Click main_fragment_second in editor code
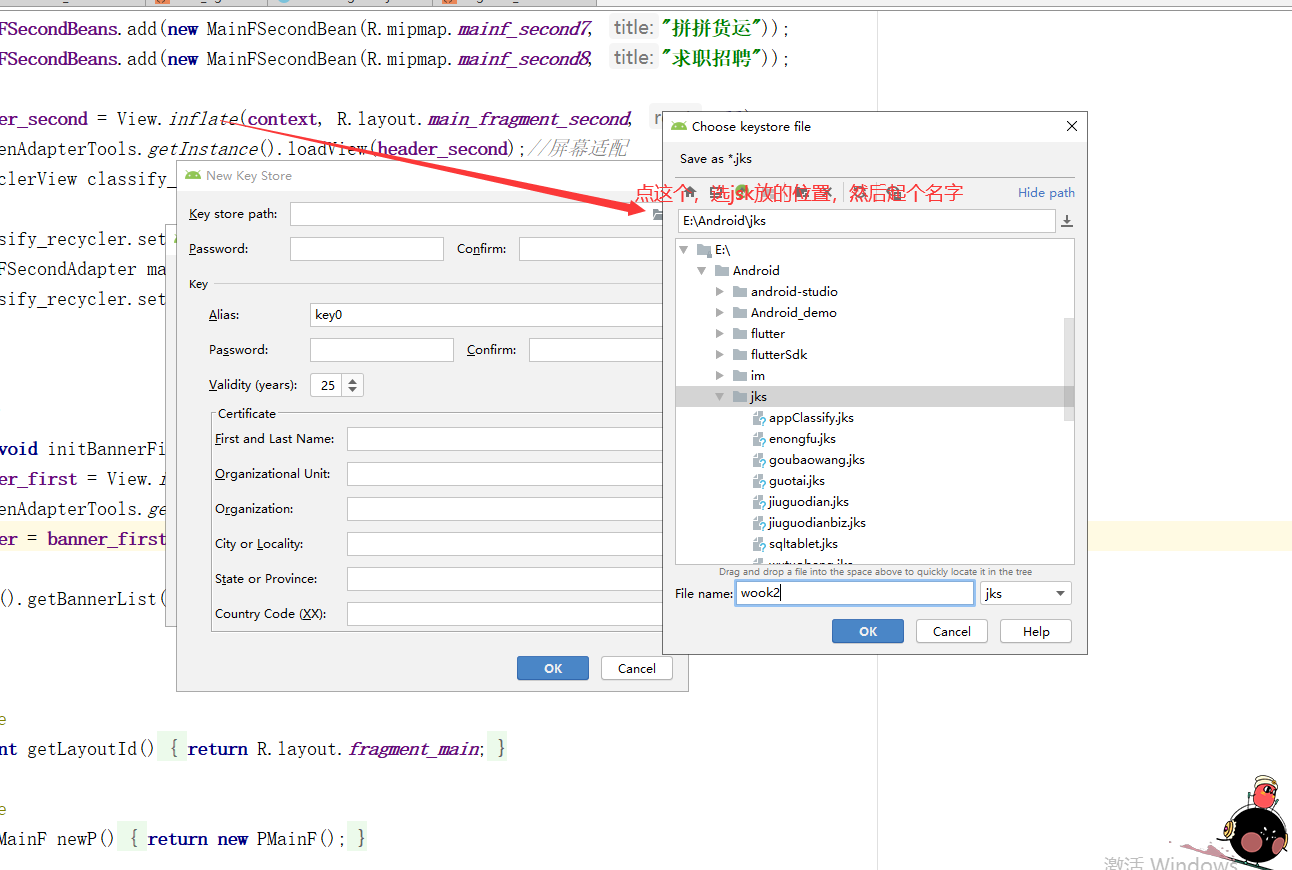 pyautogui.click(x=529, y=119)
